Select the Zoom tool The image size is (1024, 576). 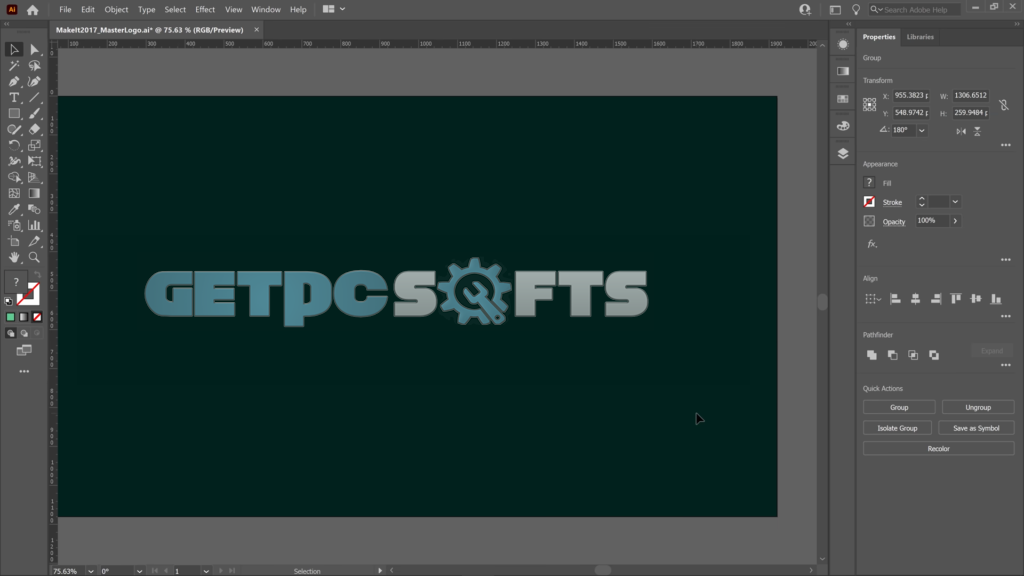tap(35, 257)
